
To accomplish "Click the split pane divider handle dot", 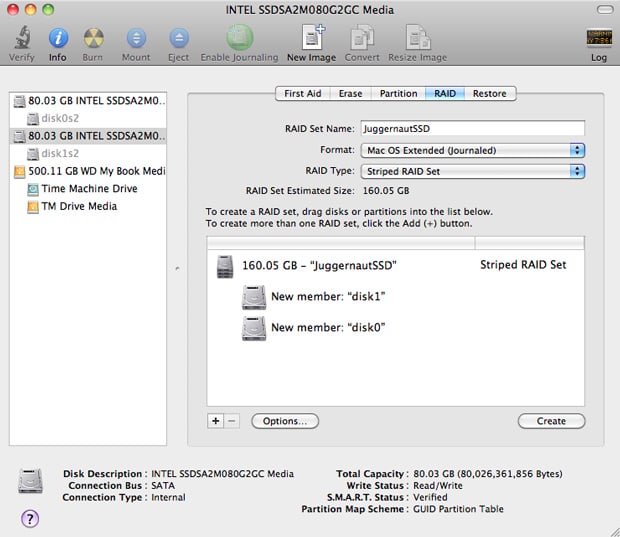I will pyautogui.click(x=178, y=268).
